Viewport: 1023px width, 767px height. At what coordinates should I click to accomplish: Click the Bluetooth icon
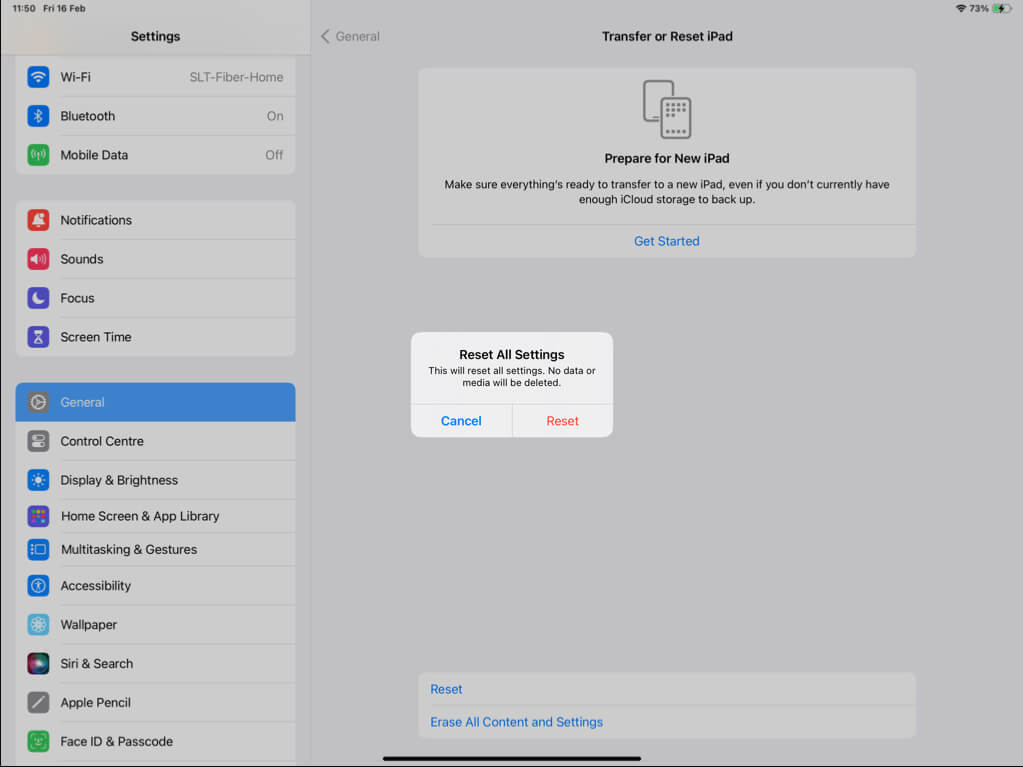38,116
